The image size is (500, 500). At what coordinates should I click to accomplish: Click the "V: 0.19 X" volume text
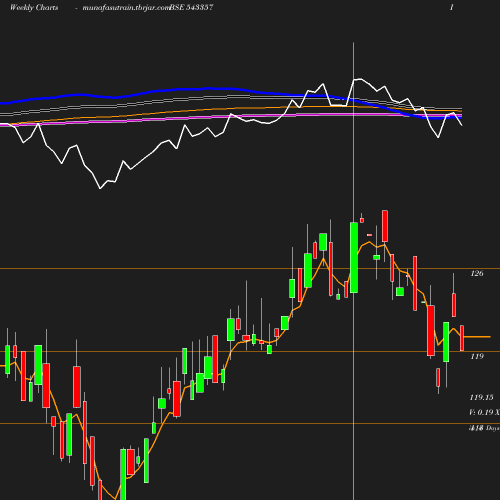484,412
